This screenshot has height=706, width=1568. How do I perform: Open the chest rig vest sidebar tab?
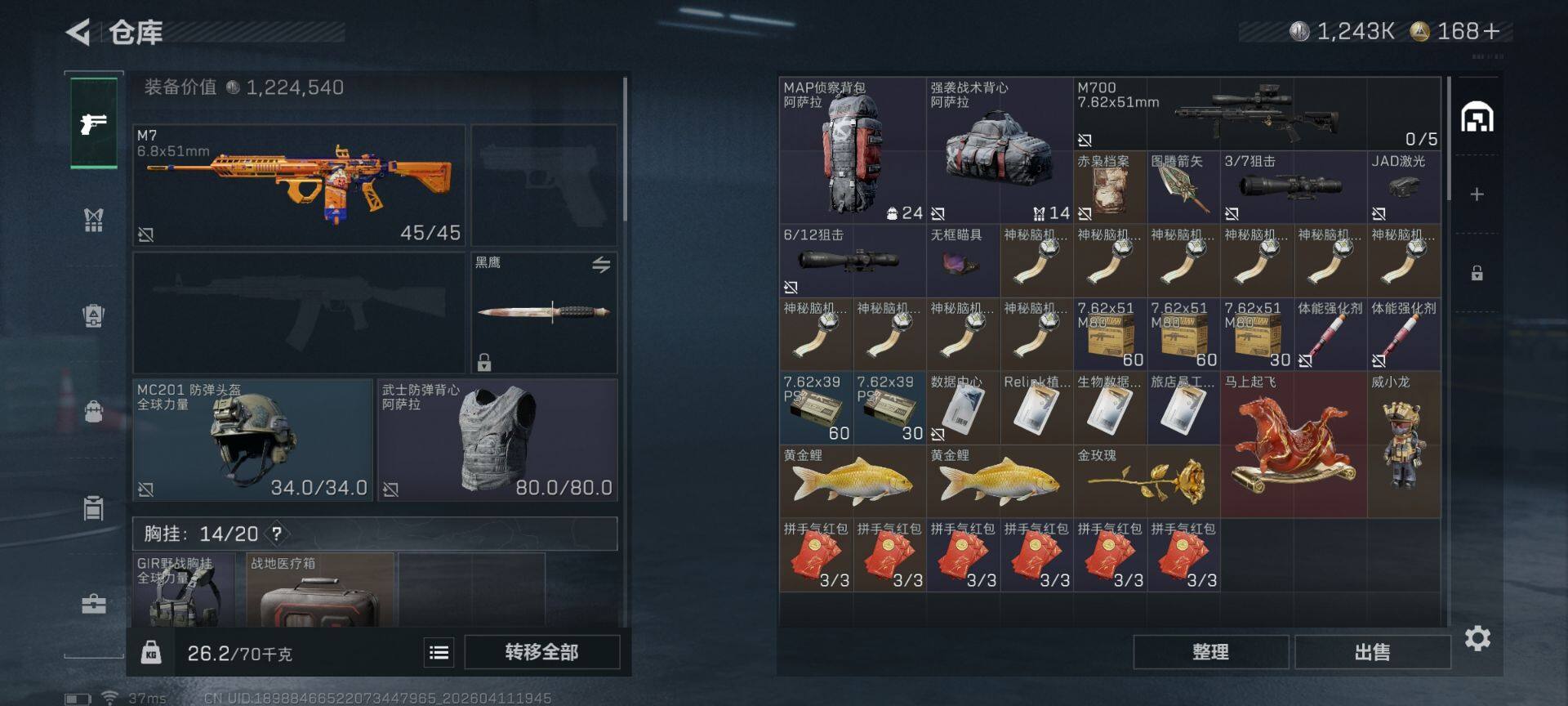coord(94,220)
